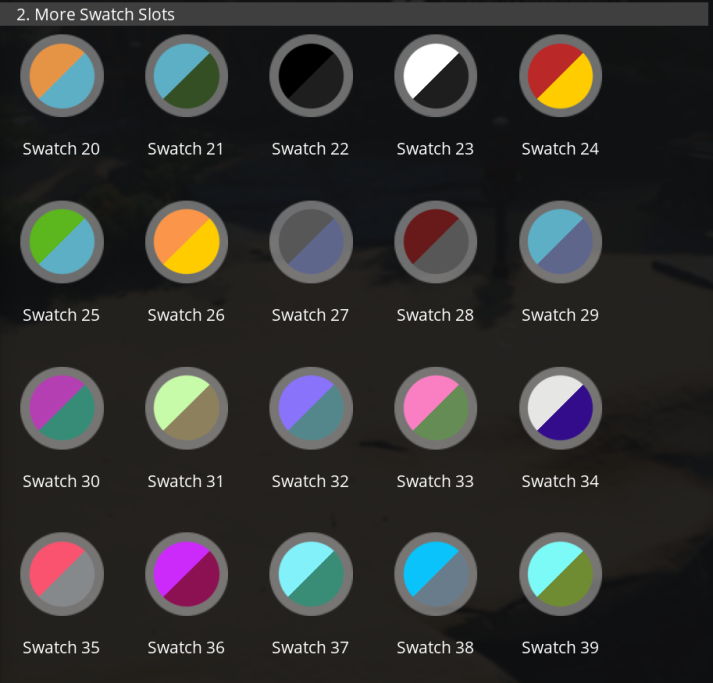Select white and black Swatch 23

(435, 76)
